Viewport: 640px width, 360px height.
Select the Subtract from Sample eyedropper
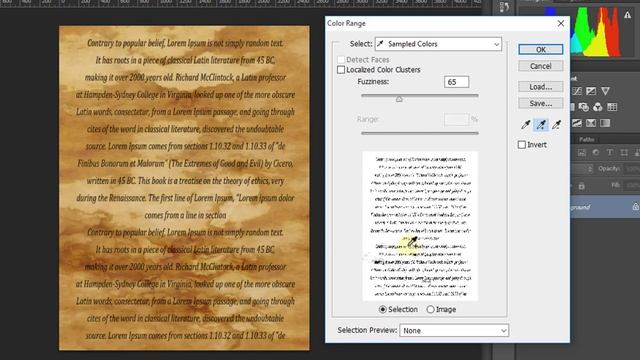pyautogui.click(x=556, y=124)
